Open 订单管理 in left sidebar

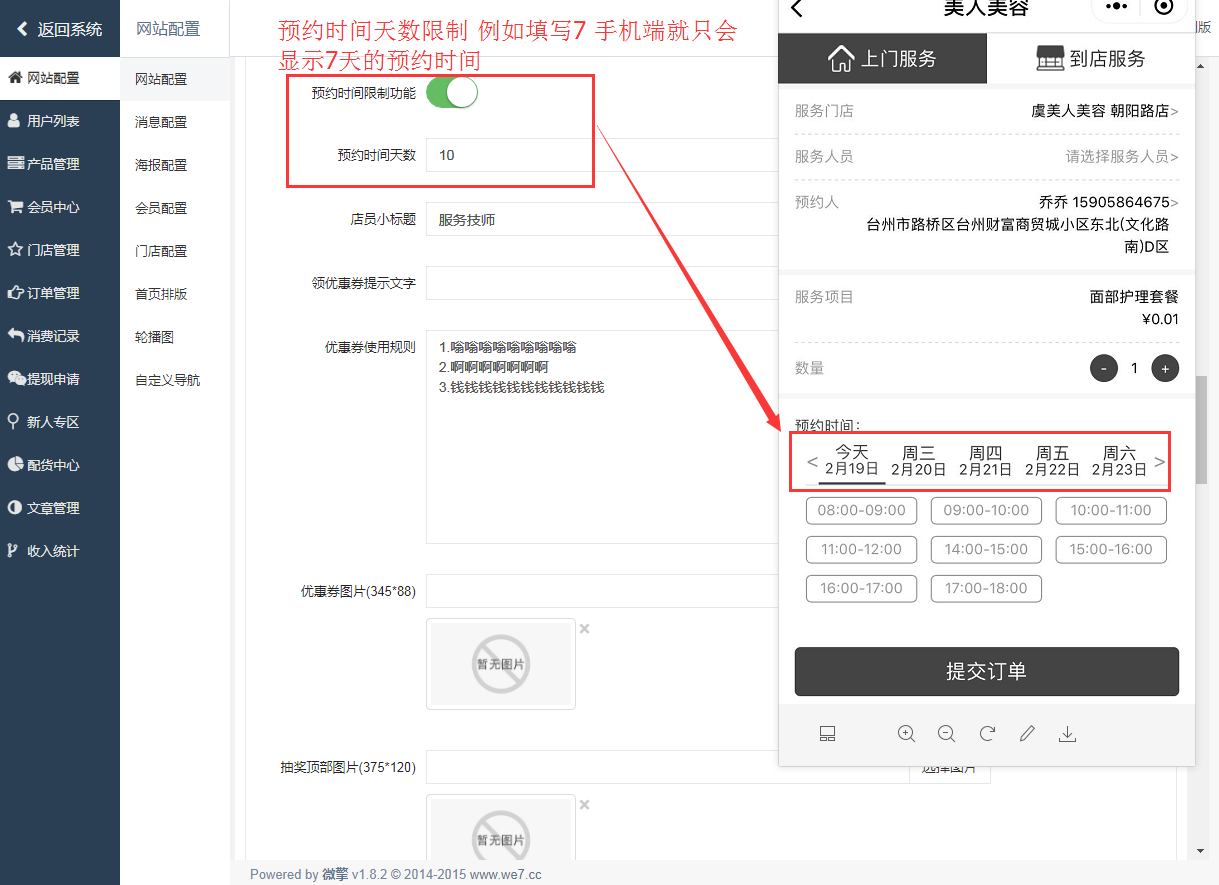(53, 293)
